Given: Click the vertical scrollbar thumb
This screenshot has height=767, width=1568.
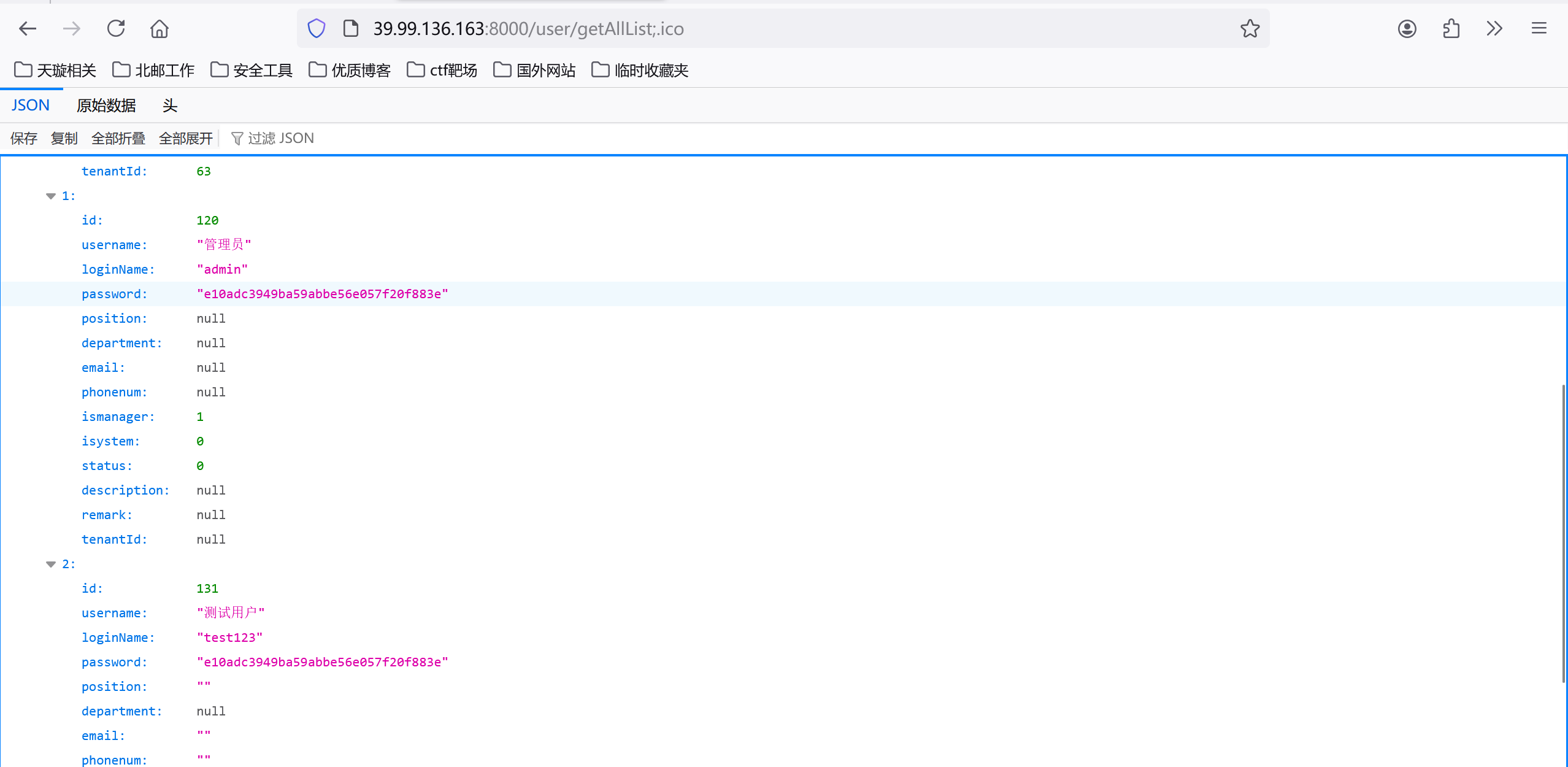Looking at the screenshot, I should pyautogui.click(x=1563, y=534).
